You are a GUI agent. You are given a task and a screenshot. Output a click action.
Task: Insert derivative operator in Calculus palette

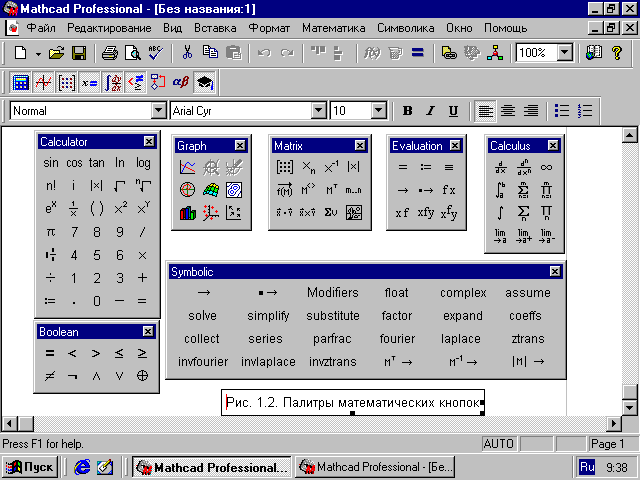coord(500,167)
